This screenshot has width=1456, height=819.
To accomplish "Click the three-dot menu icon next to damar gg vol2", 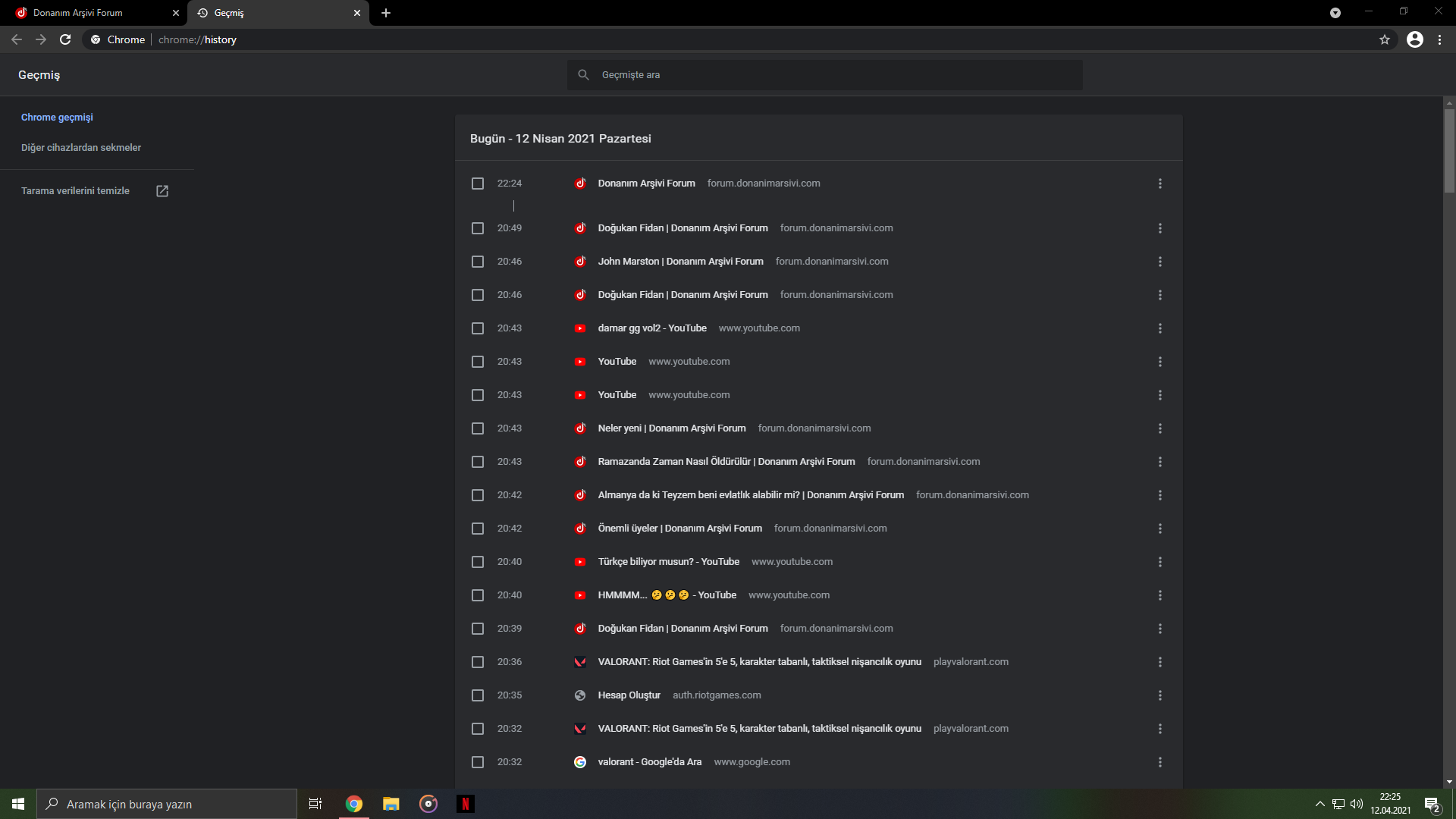I will pos(1160,328).
